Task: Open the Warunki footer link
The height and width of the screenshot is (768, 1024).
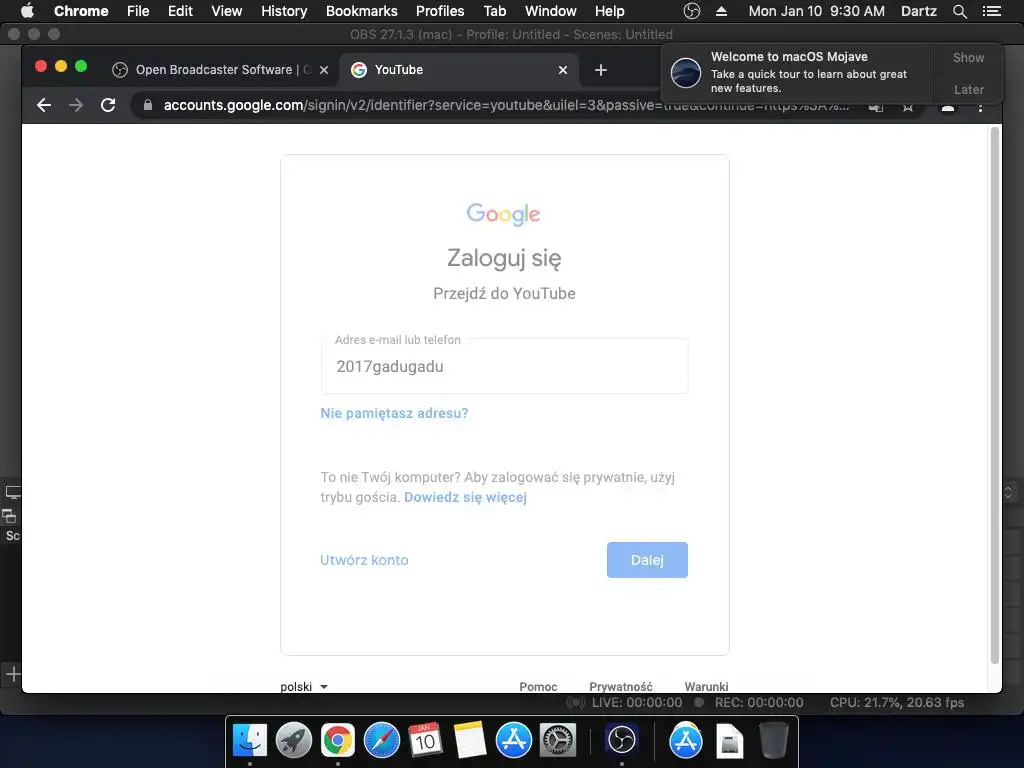Action: coord(706,686)
